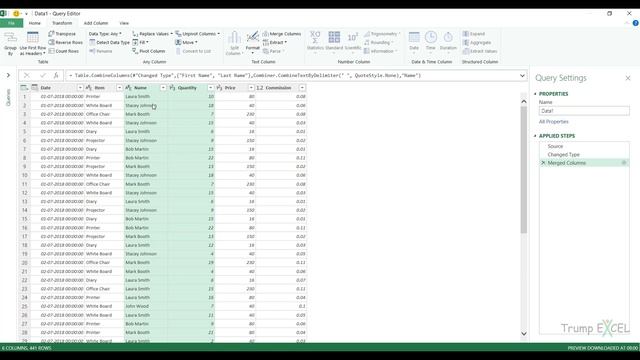Click the blue Help question mark icon
The width and height of the screenshot is (640, 360).
point(636,23)
